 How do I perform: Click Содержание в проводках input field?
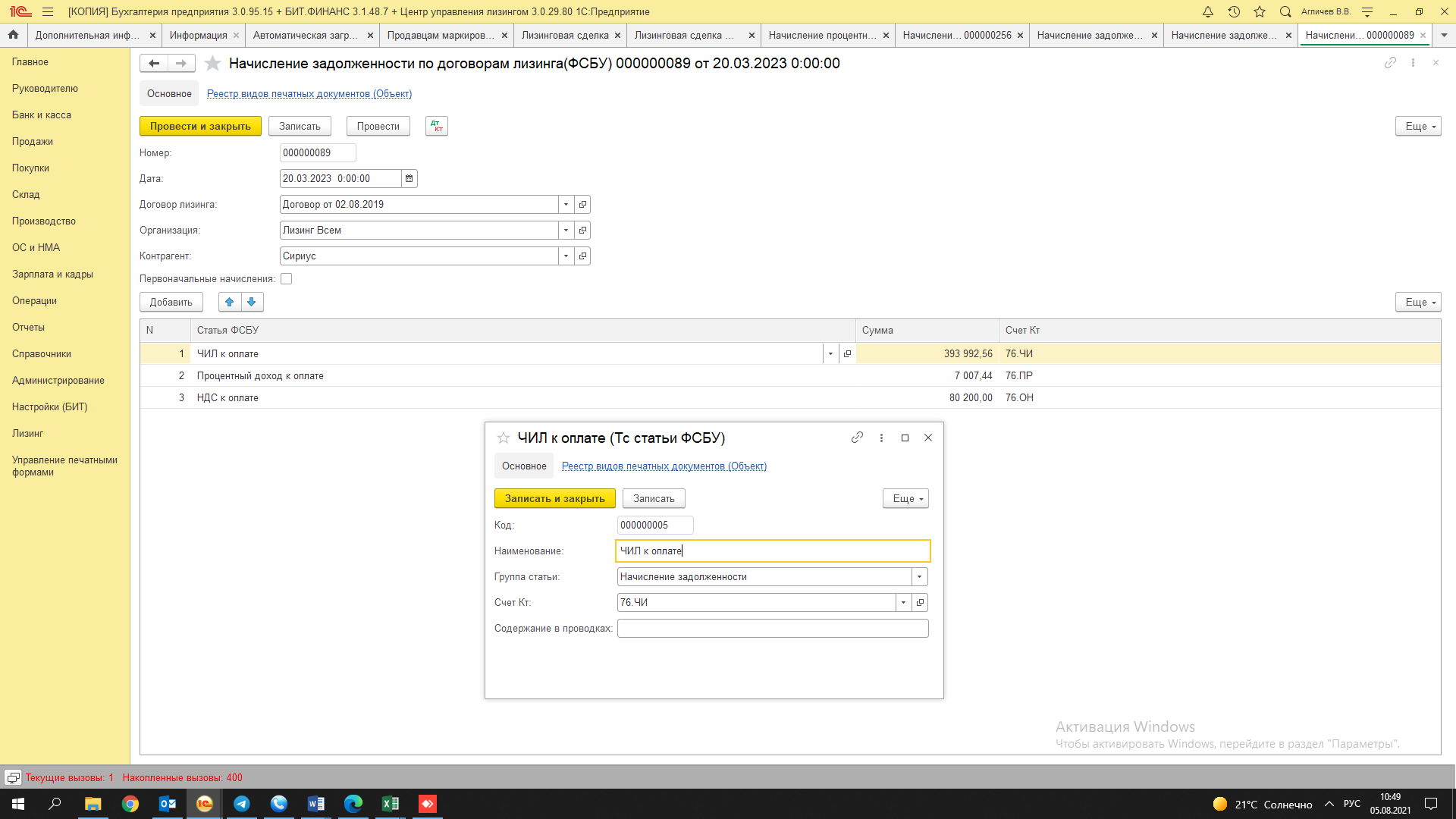point(772,629)
